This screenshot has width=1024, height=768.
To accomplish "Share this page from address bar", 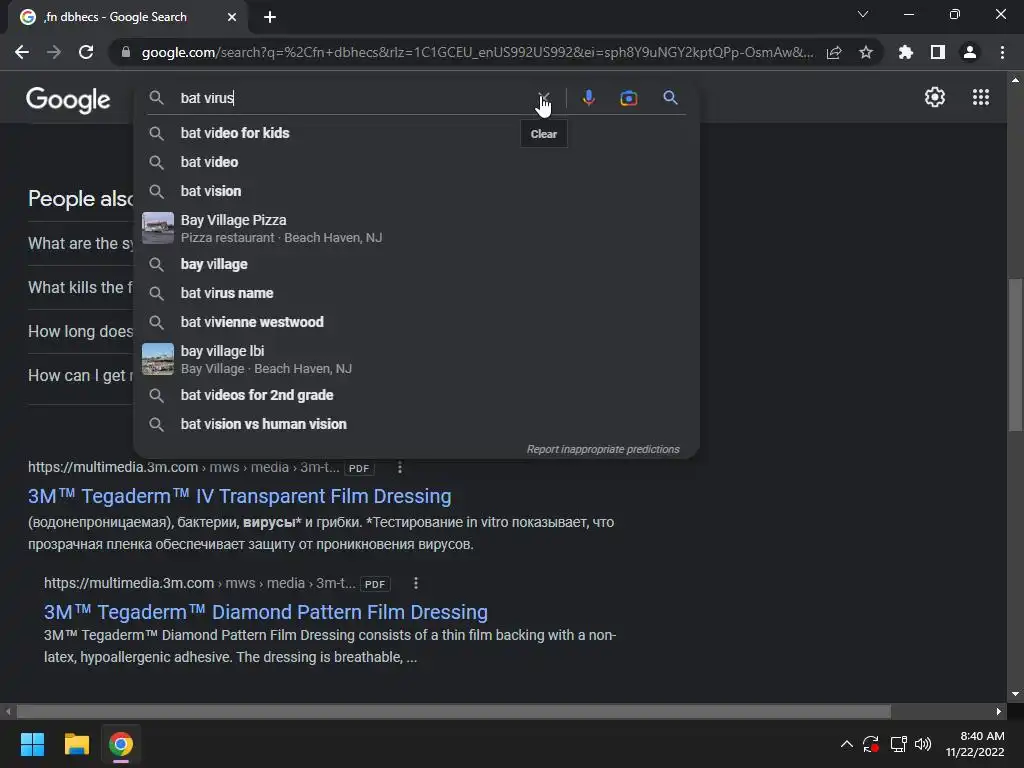I will point(834,52).
